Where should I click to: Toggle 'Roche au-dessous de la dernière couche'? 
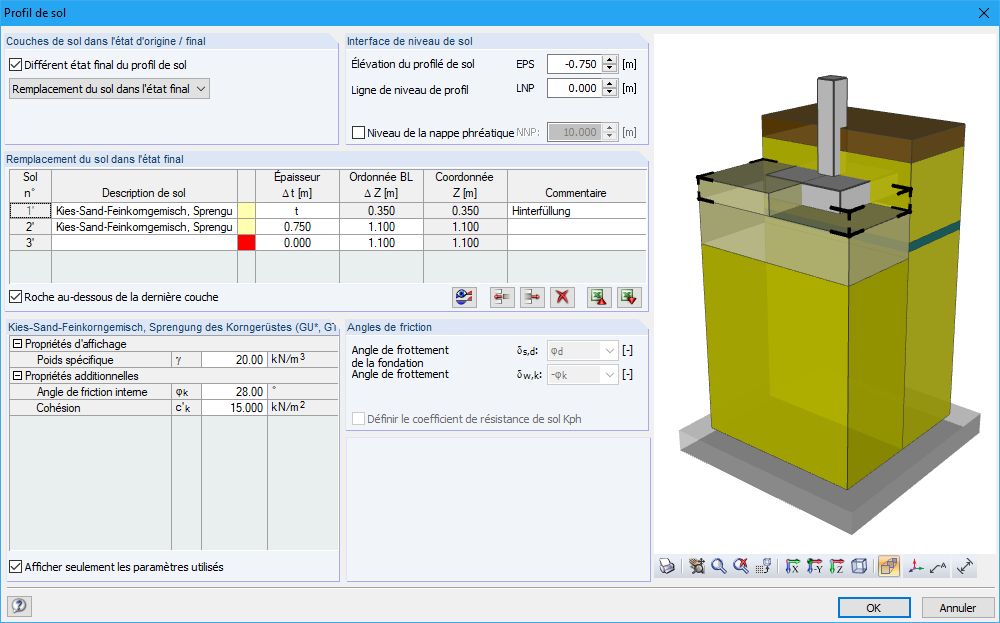15,297
